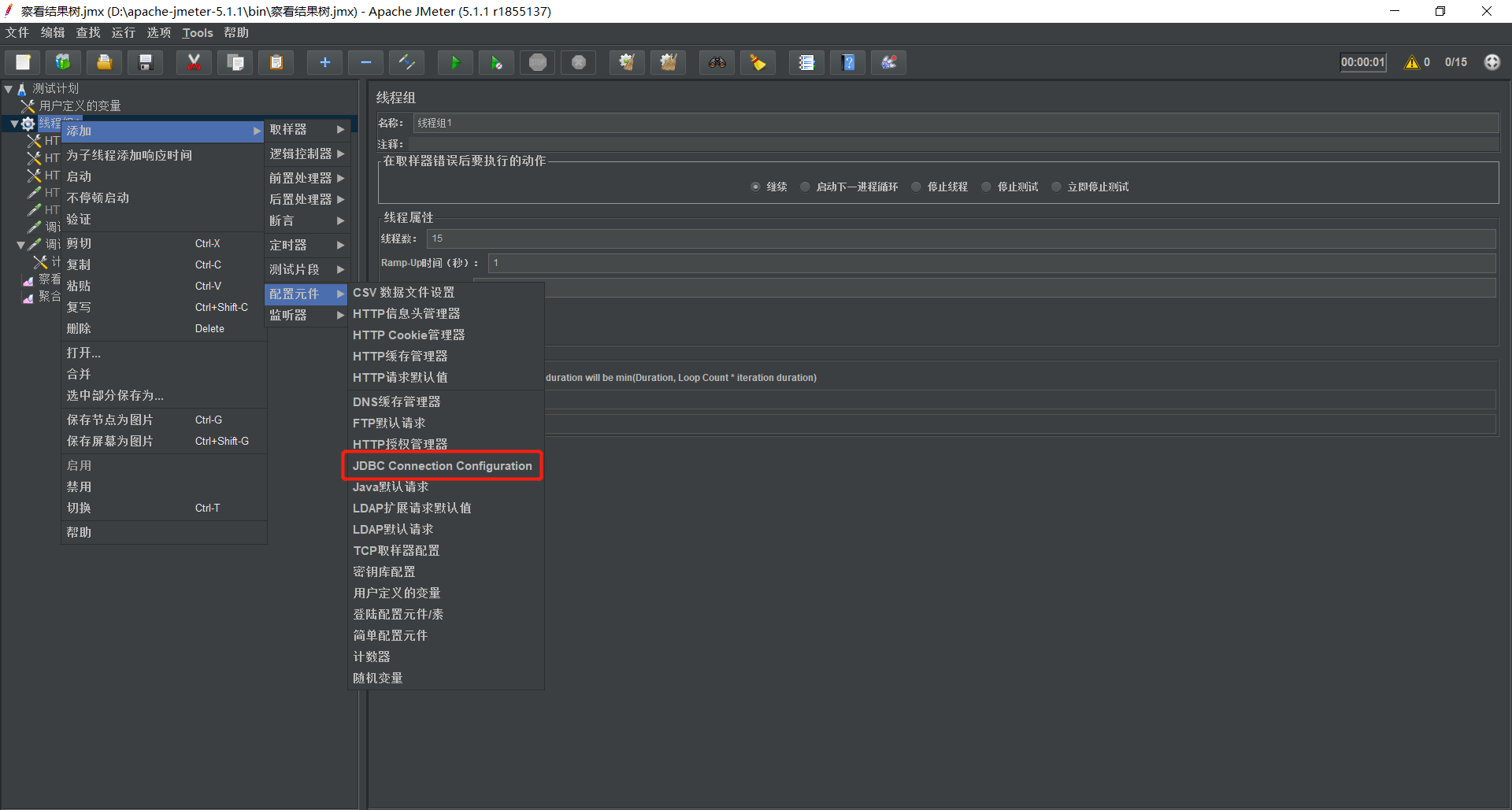Click the search binoculars icon
Viewport: 1512px width, 810px height.
click(x=717, y=62)
